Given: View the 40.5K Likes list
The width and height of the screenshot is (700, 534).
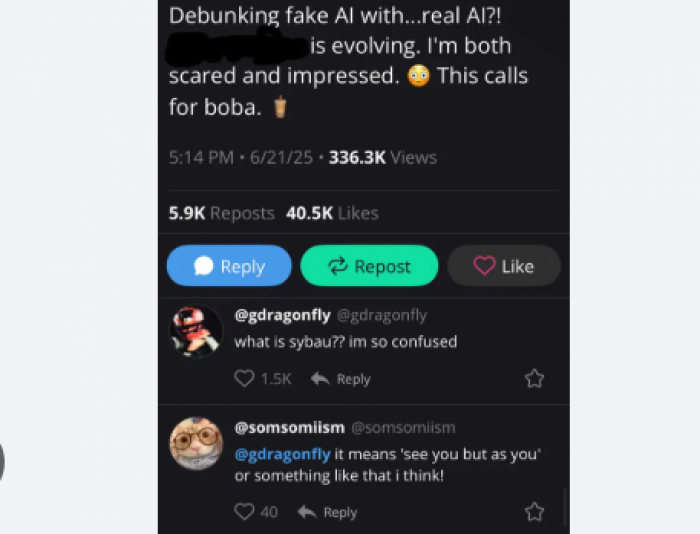Looking at the screenshot, I should click(x=332, y=213).
